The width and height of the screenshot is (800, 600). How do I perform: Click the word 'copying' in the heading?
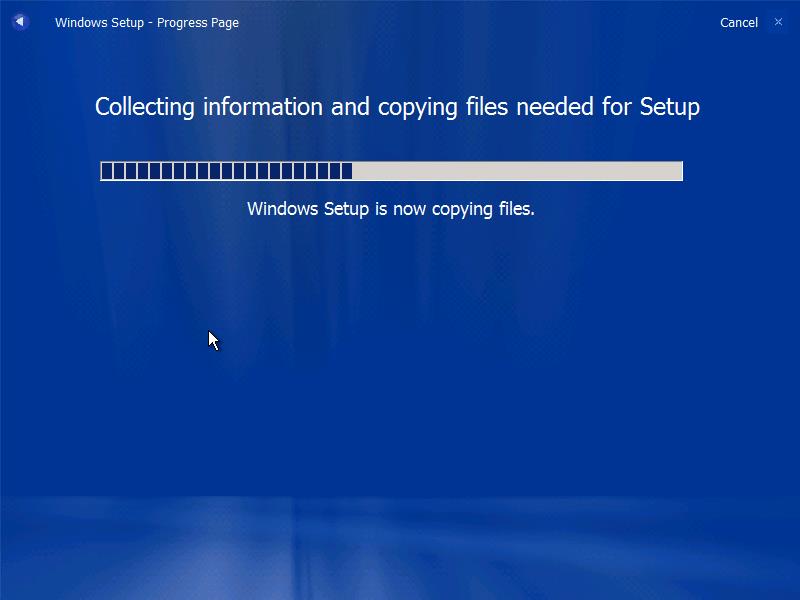[x=416, y=107]
